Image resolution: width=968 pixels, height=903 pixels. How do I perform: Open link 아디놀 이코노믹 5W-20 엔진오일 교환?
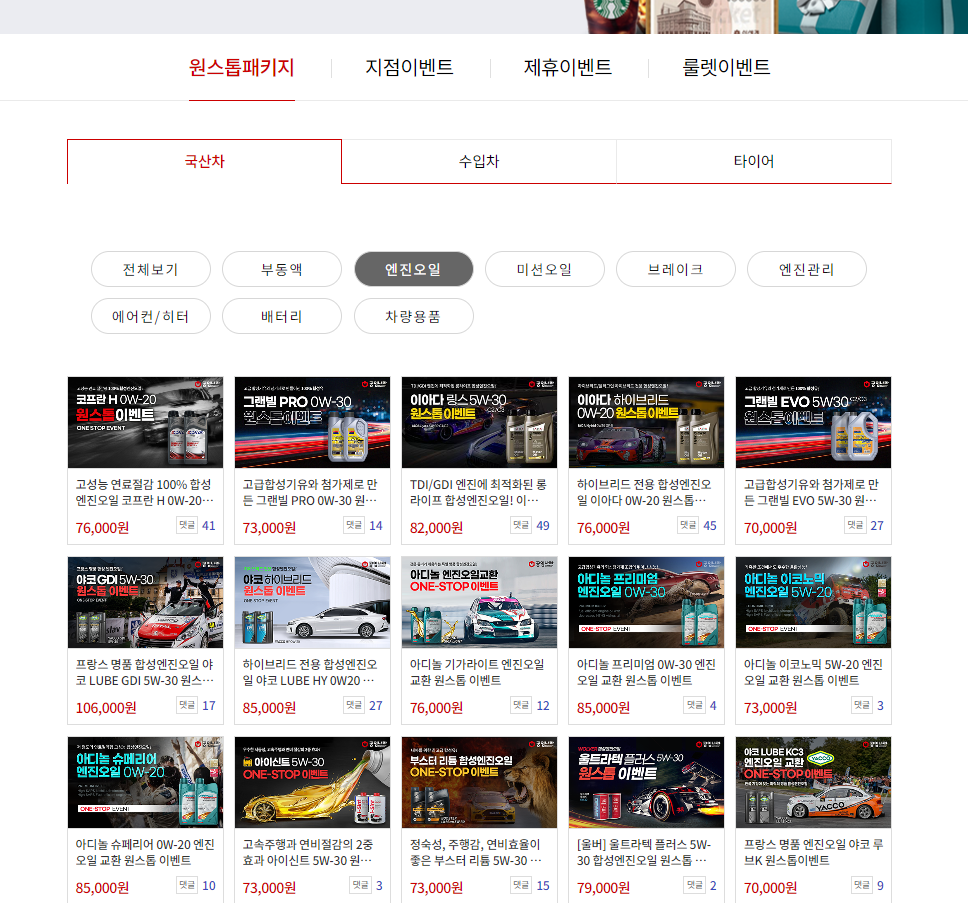tap(813, 672)
